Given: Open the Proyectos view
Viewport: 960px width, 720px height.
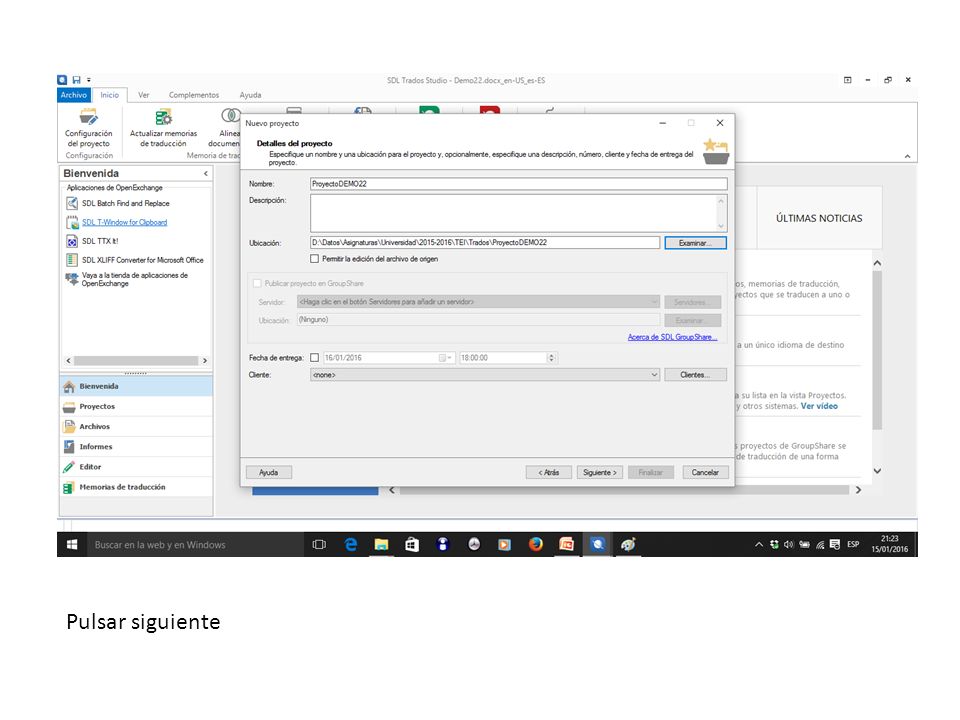Looking at the screenshot, I should pos(136,407).
